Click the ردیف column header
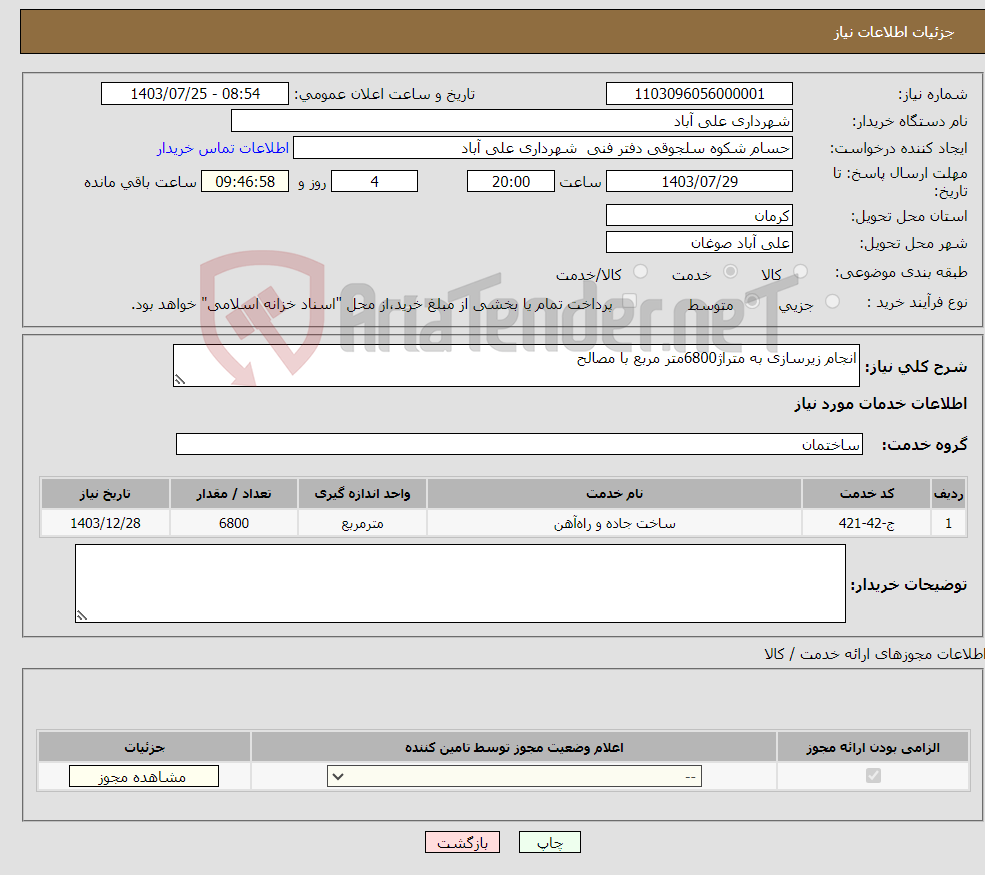Screen dimensions: 985x875 coord(948,494)
